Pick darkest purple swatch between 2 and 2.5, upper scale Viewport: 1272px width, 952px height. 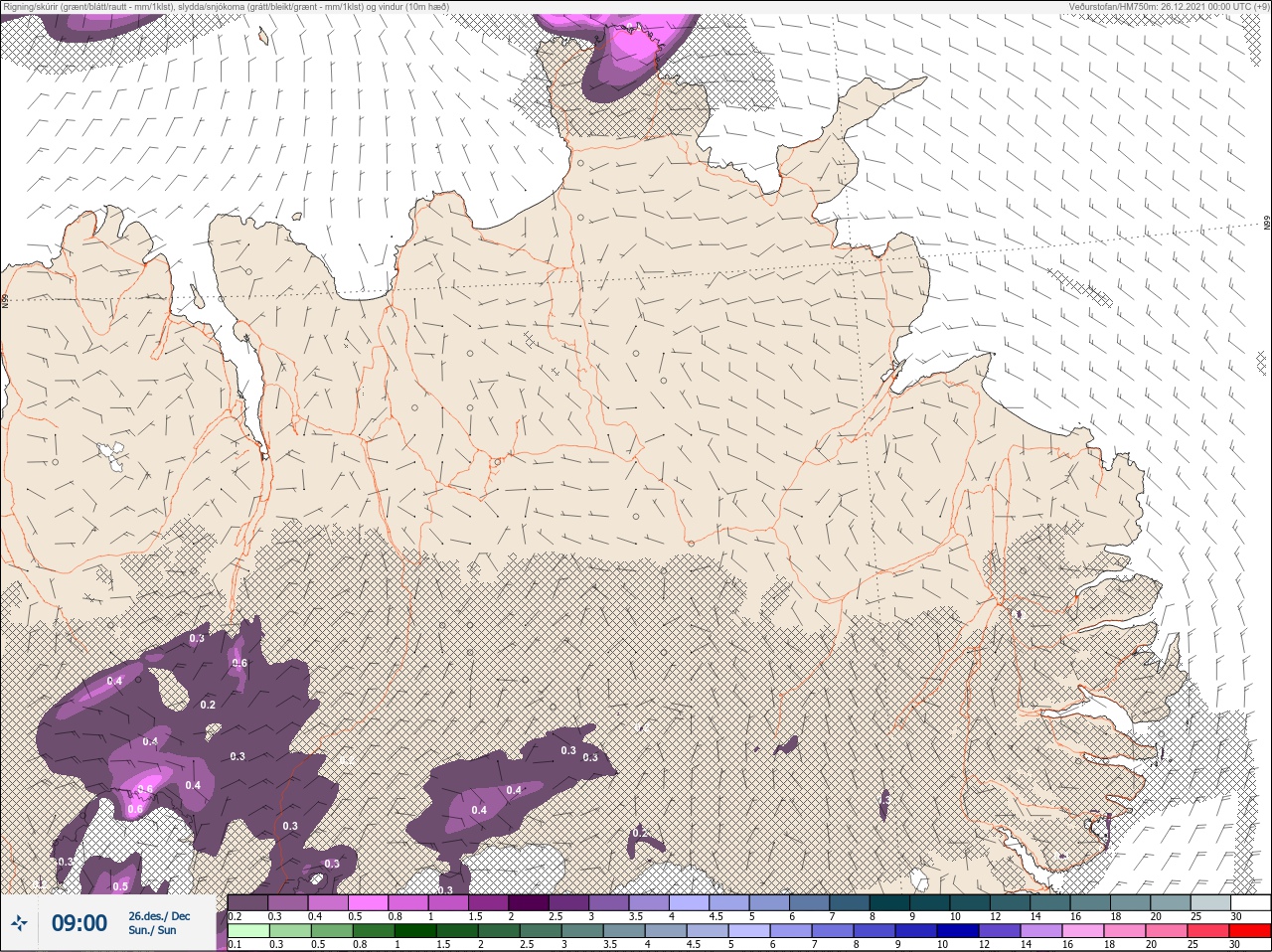[529, 902]
